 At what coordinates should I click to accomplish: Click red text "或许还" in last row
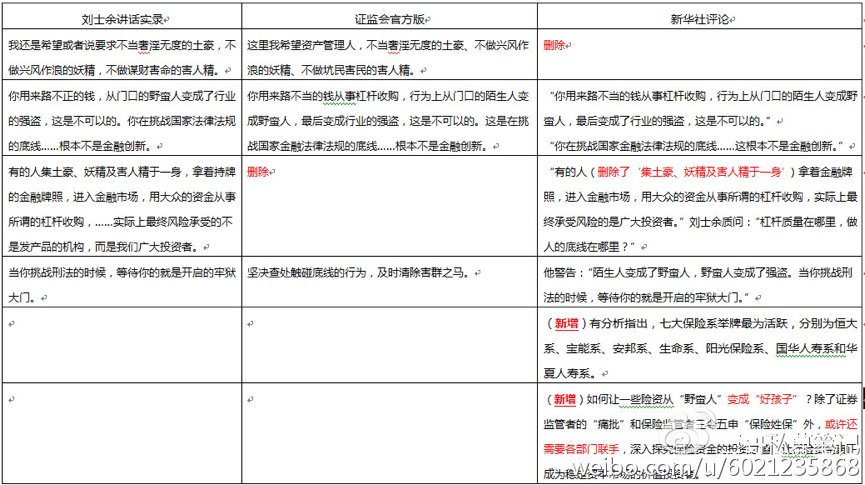click(x=841, y=424)
